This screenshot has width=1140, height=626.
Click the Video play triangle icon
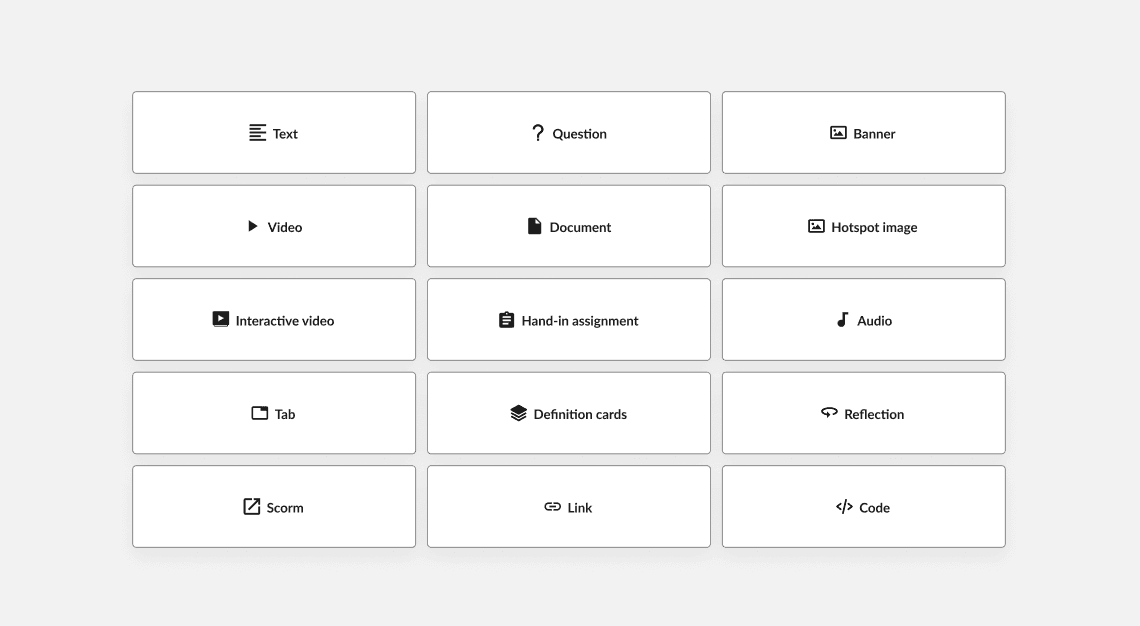pyautogui.click(x=252, y=226)
